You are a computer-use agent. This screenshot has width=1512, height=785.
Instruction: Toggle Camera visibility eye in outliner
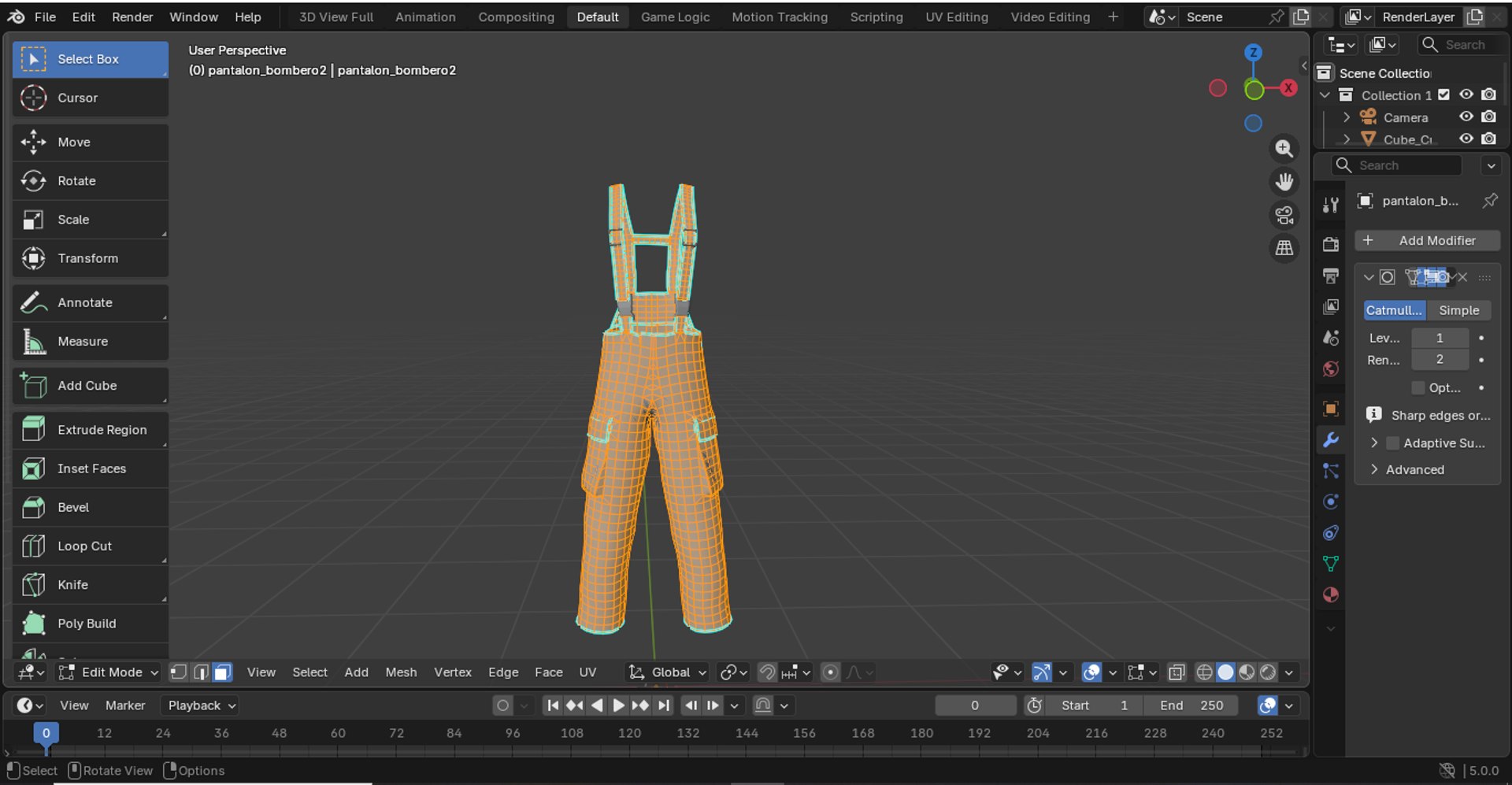click(1466, 117)
